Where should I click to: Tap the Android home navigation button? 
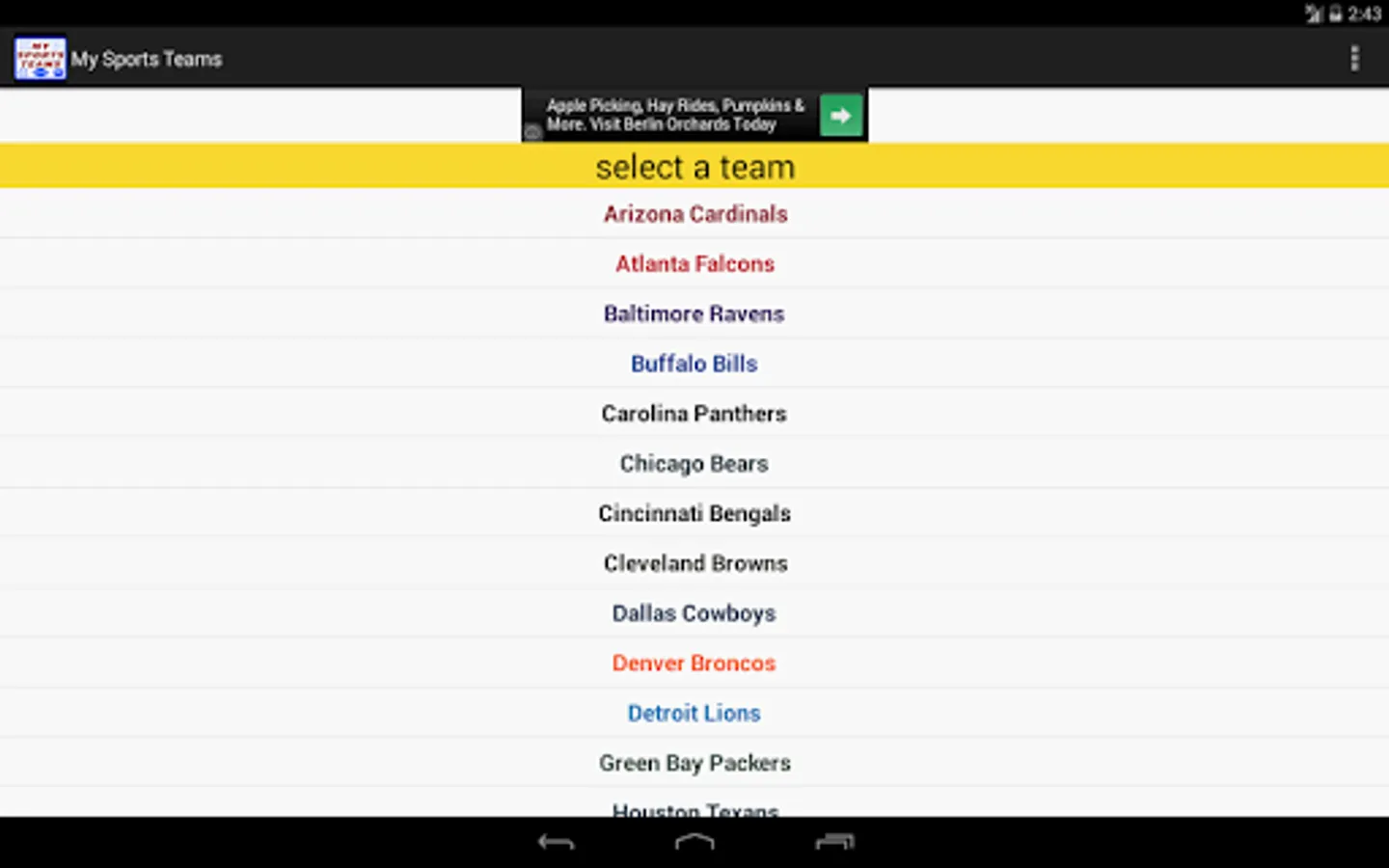(694, 842)
